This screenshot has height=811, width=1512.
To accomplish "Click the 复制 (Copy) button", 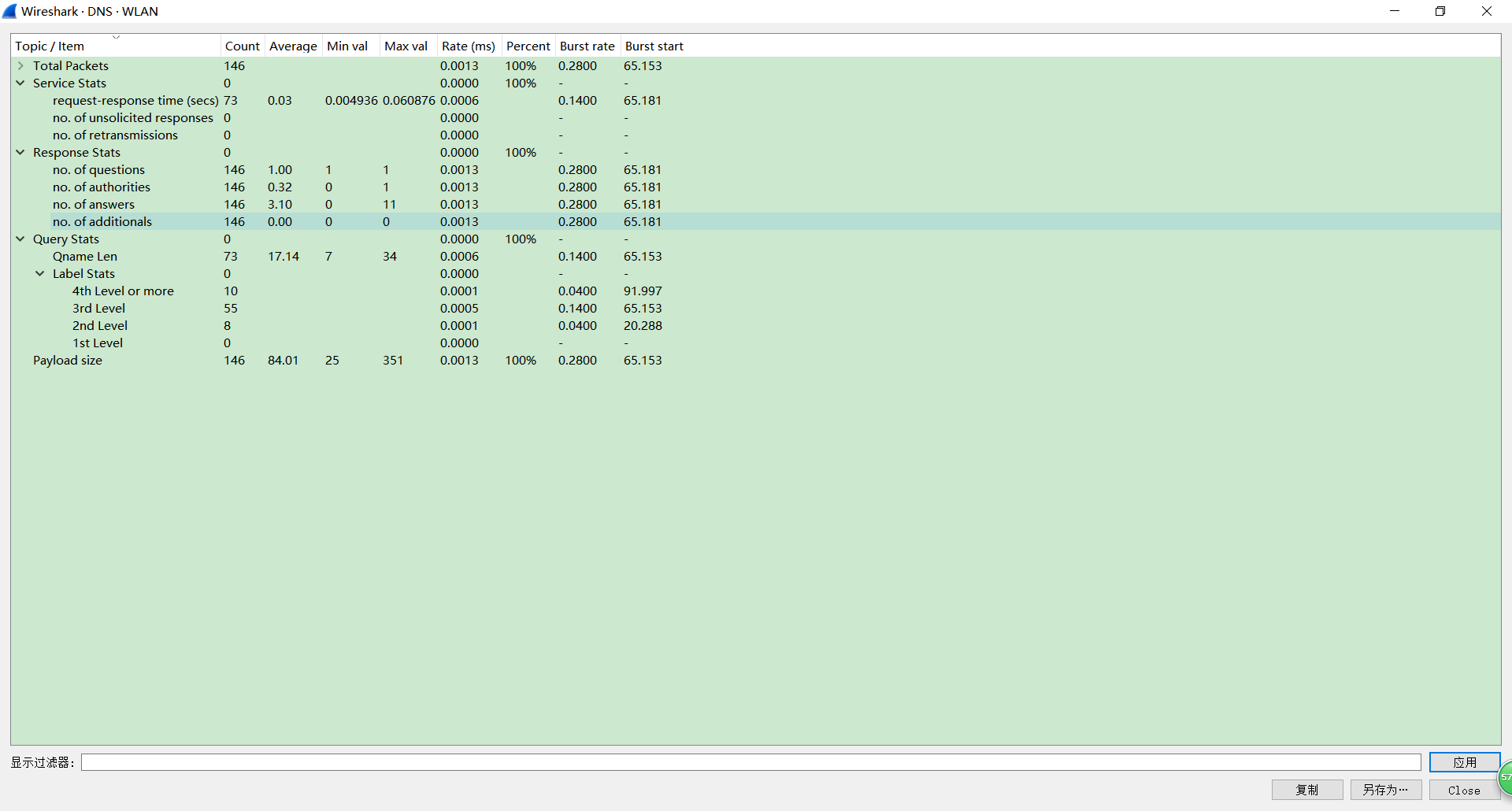I will [x=1307, y=790].
